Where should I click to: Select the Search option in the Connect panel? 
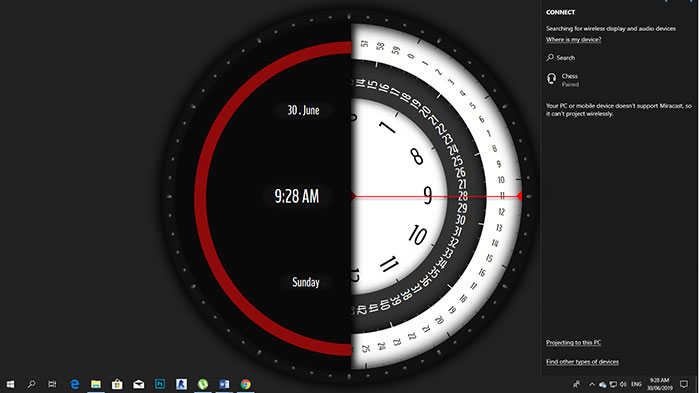[x=561, y=58]
